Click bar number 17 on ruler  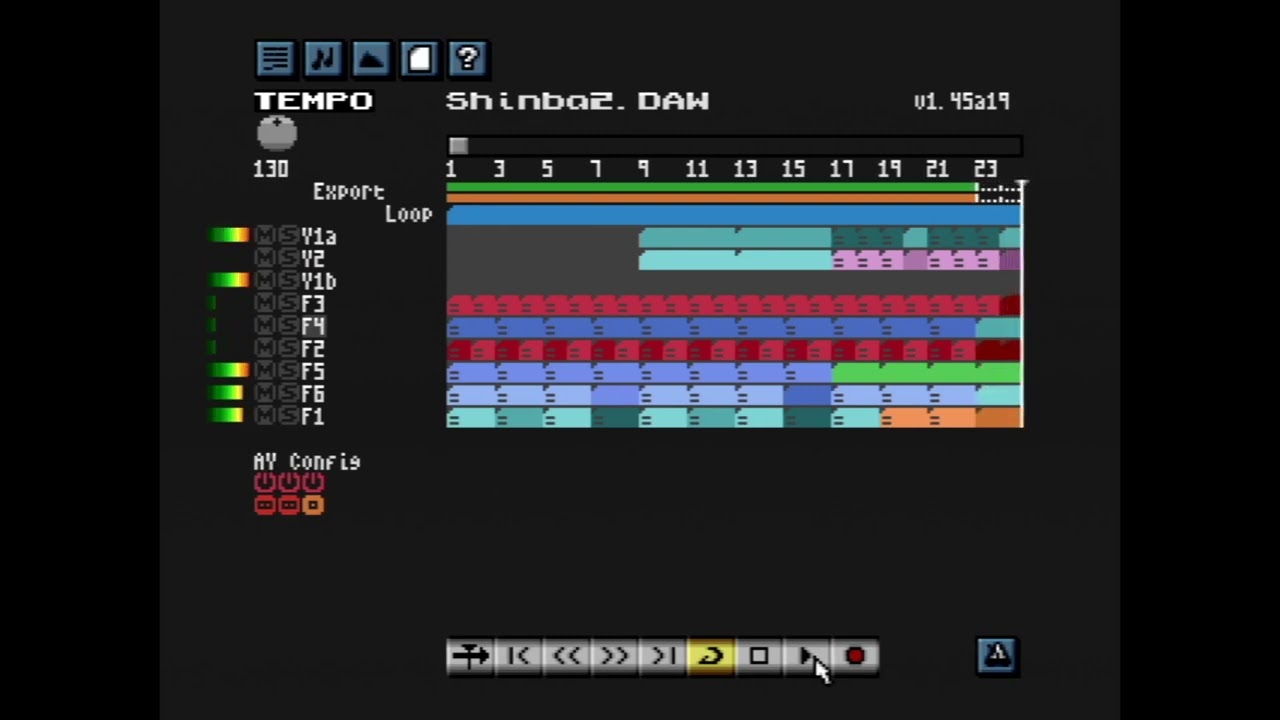point(841,169)
